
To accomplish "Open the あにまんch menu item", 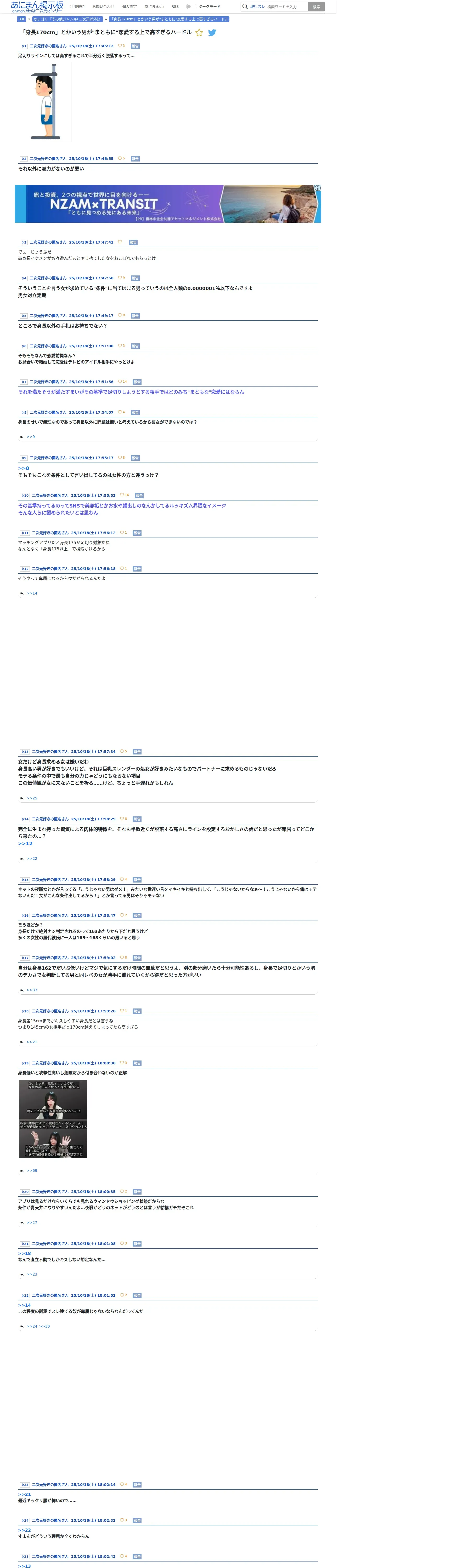I will tap(154, 7).
